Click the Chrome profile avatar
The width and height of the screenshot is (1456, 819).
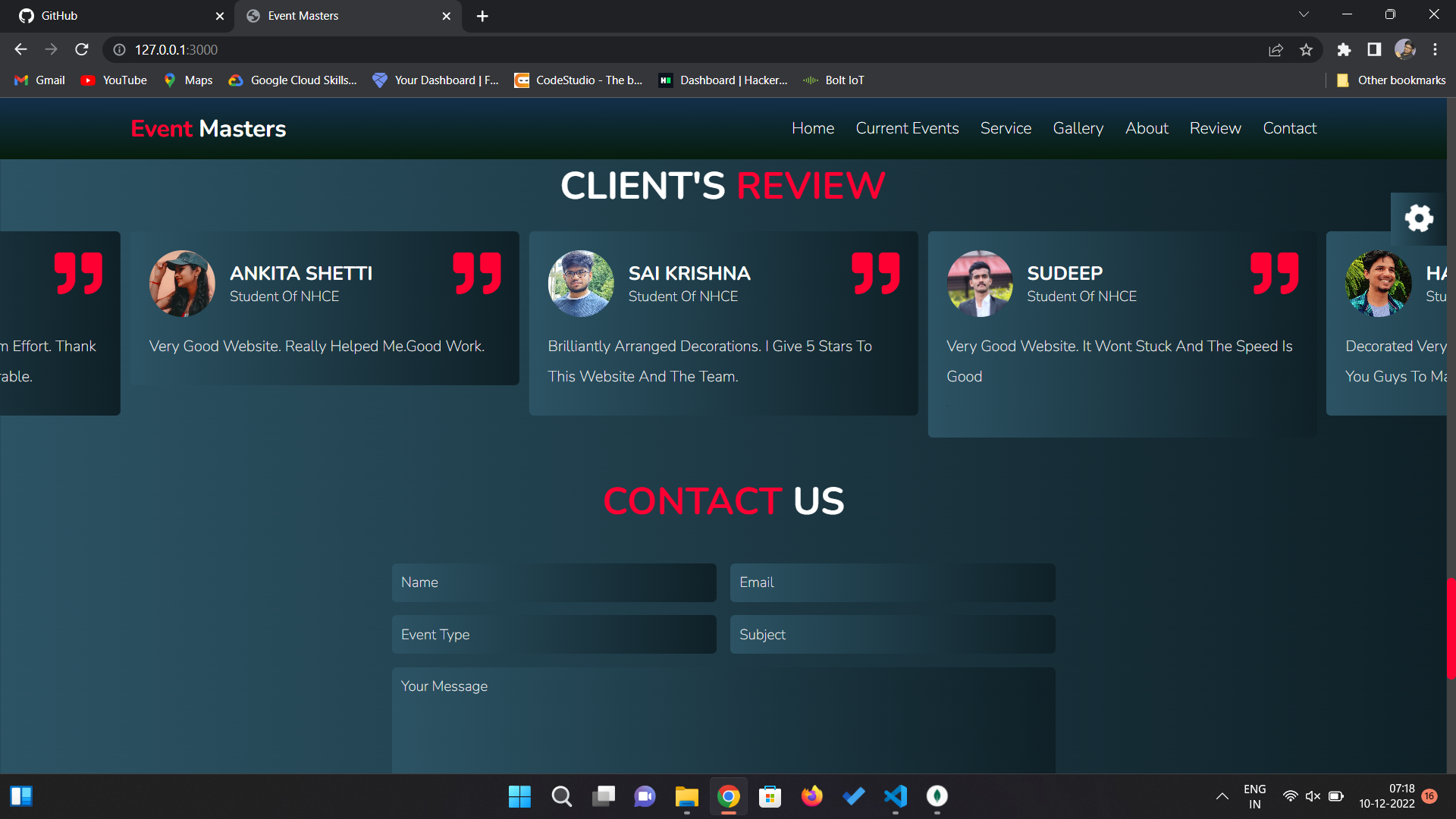(1405, 49)
